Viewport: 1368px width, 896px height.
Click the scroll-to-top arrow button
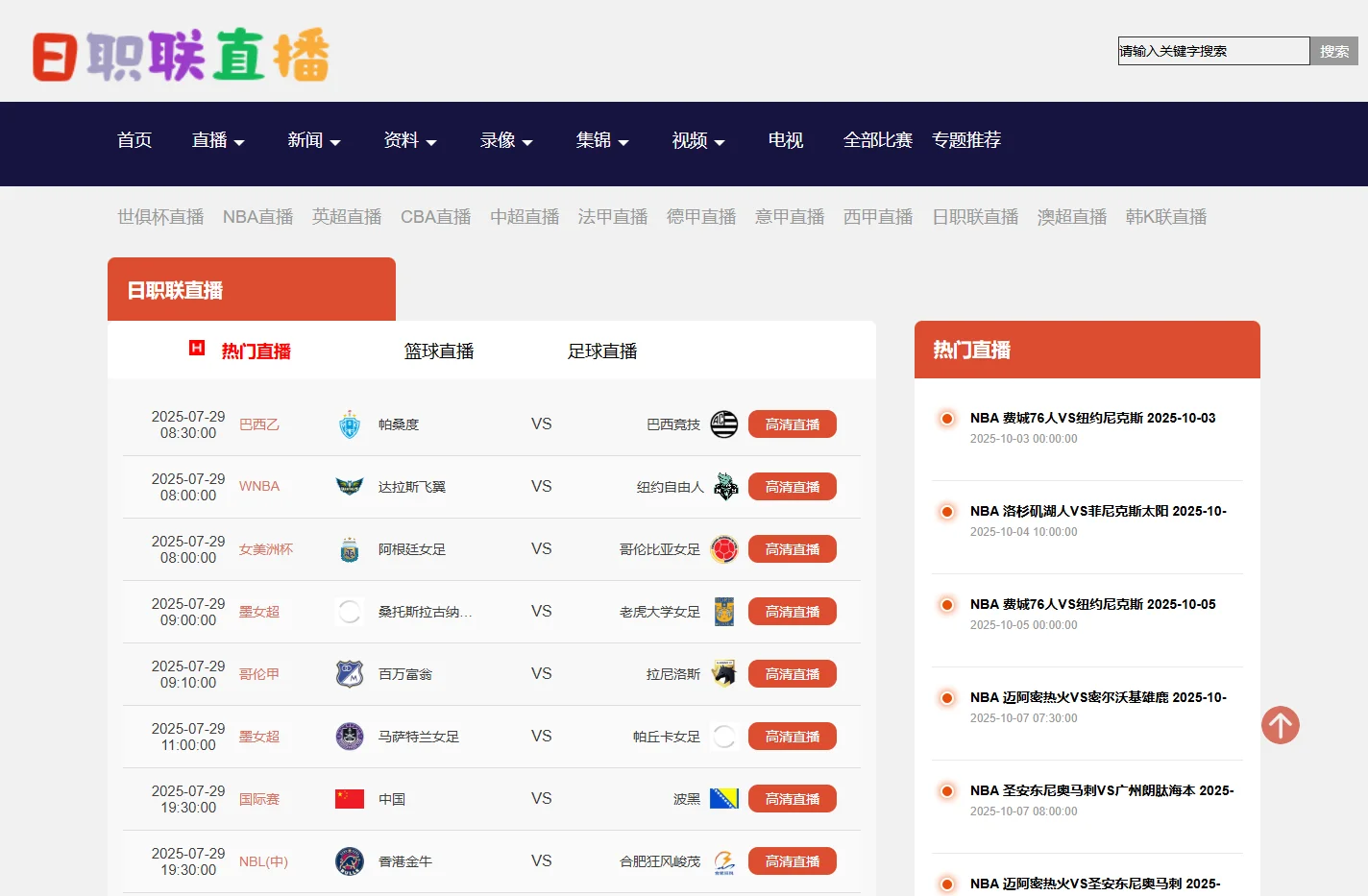coord(1281,725)
